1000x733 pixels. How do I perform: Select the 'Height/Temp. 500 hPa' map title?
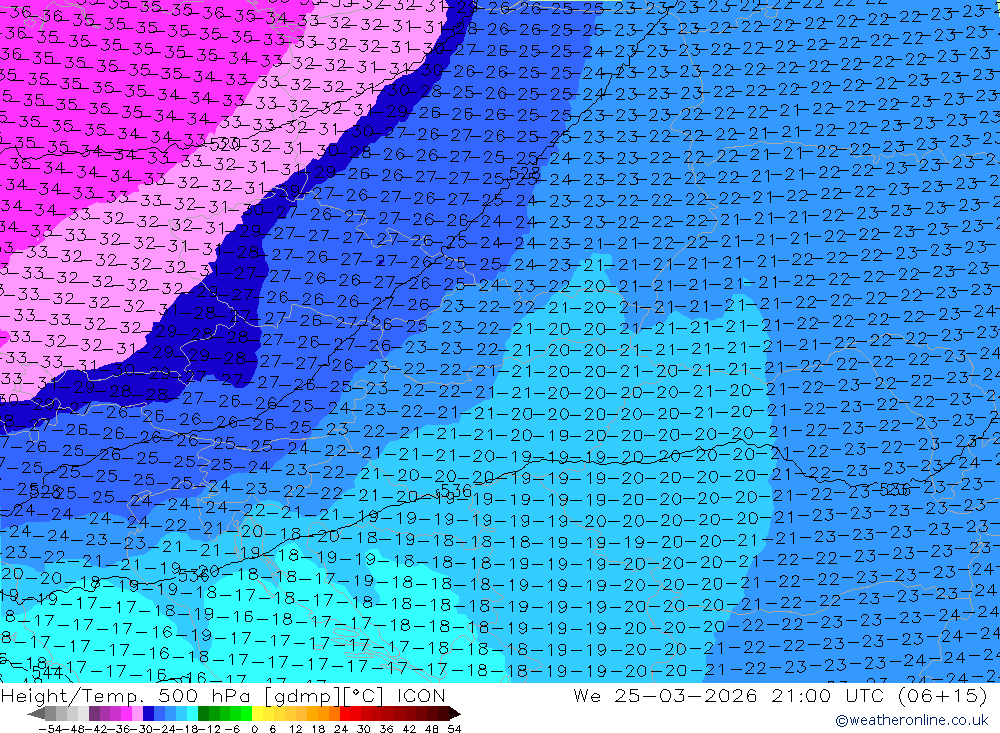pos(126,695)
